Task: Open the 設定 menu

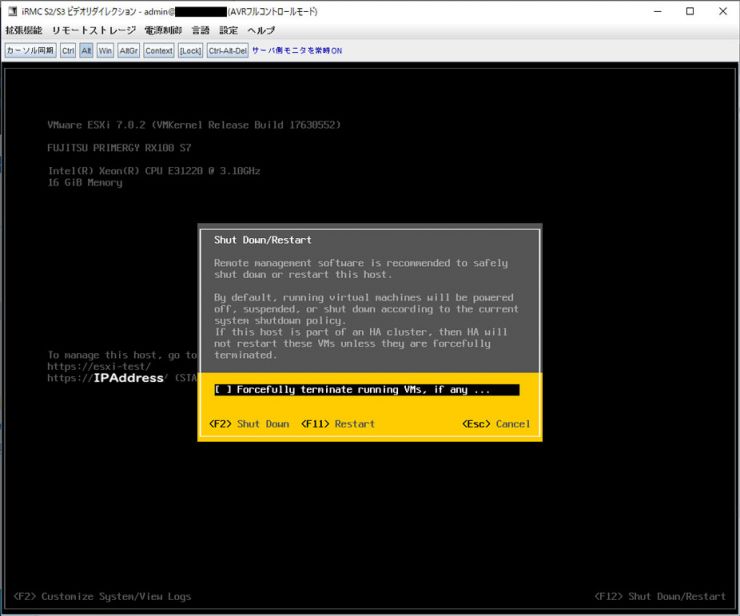Action: [x=228, y=31]
